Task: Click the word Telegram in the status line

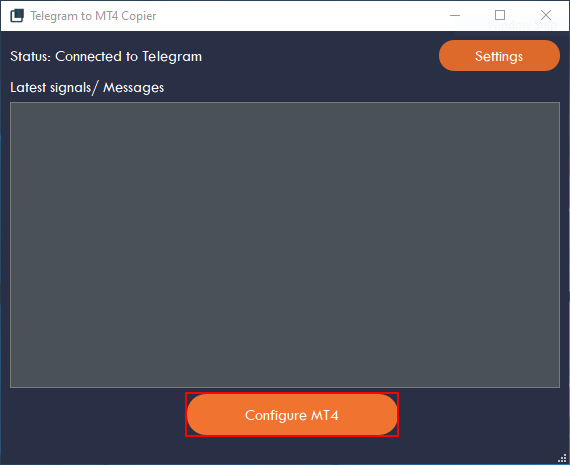Action: [x=172, y=56]
